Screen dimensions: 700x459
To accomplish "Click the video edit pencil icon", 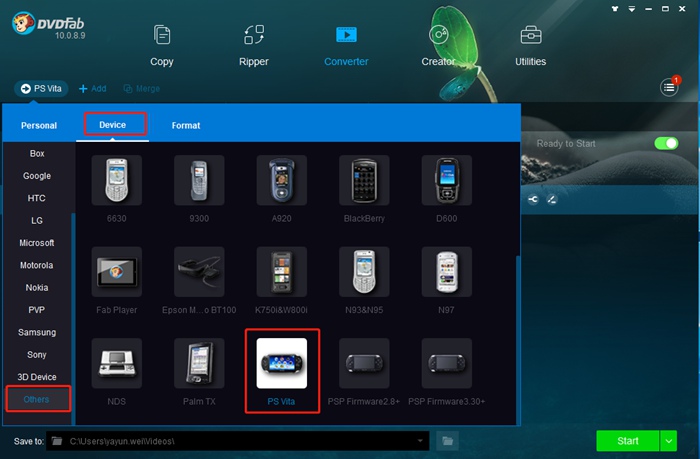I will point(552,199).
